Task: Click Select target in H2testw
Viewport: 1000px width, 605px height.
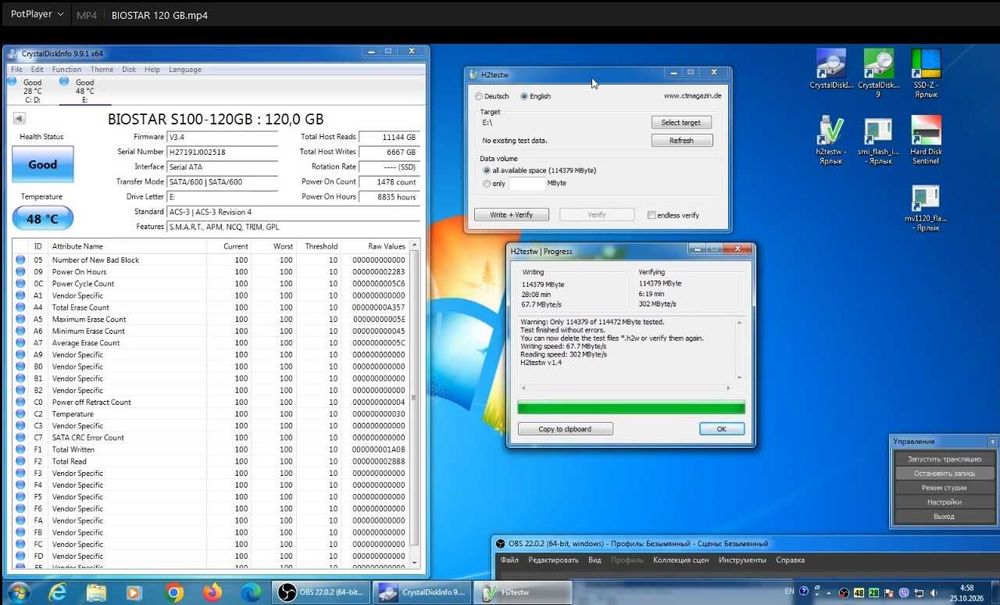Action: pos(681,122)
